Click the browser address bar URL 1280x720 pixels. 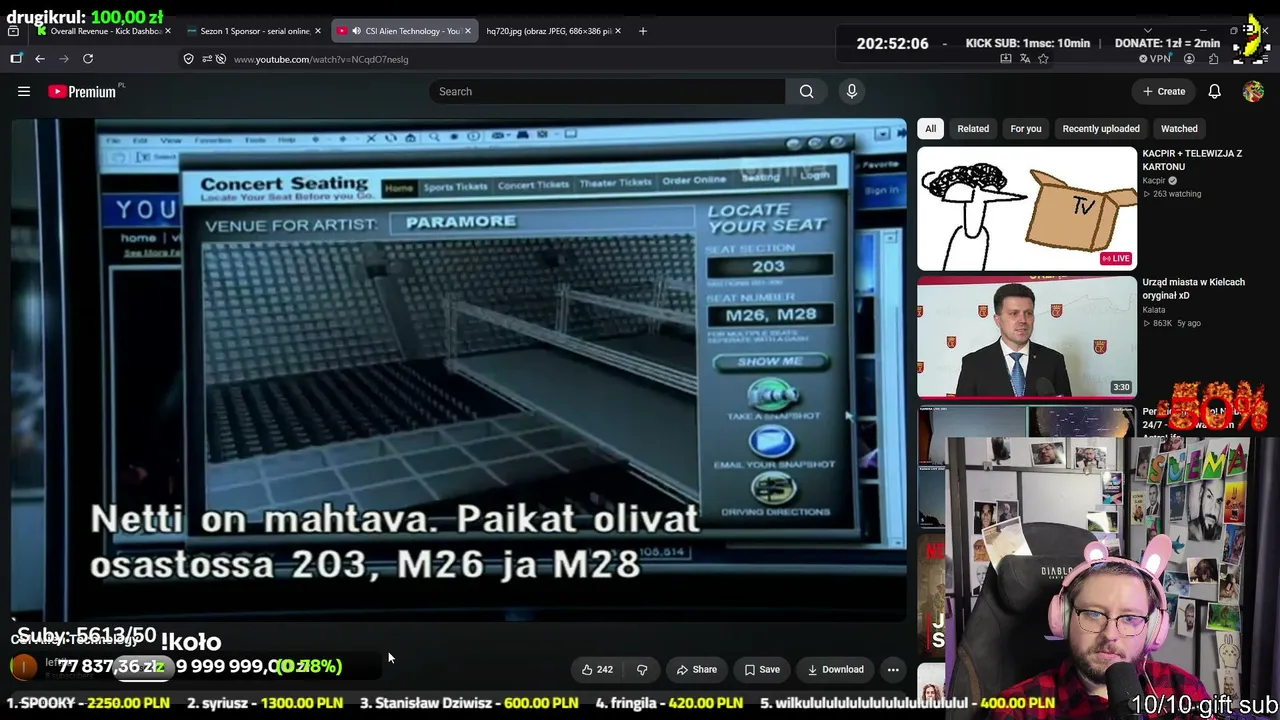pos(321,59)
